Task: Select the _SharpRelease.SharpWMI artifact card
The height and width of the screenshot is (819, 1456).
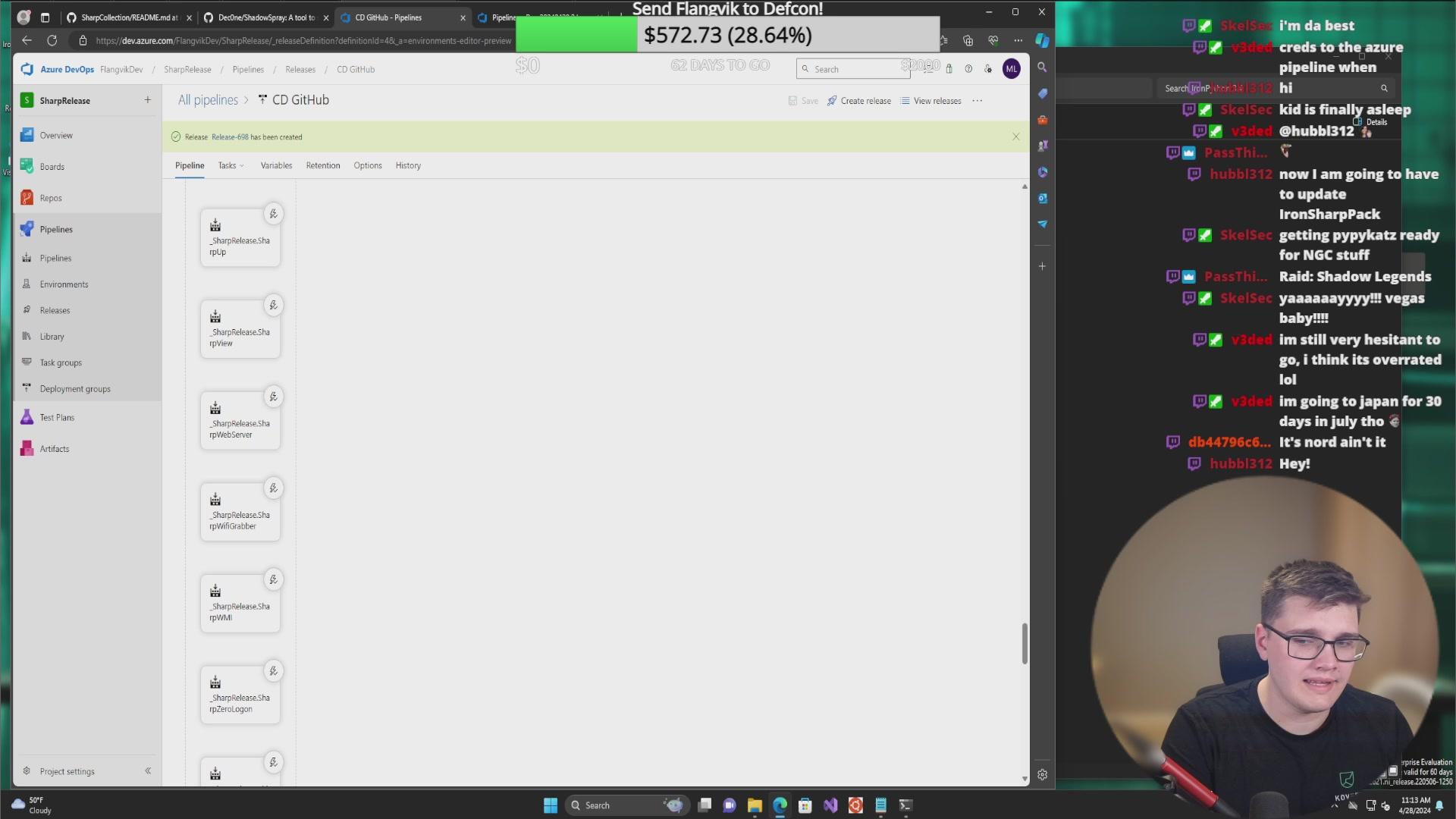Action: pos(240,604)
